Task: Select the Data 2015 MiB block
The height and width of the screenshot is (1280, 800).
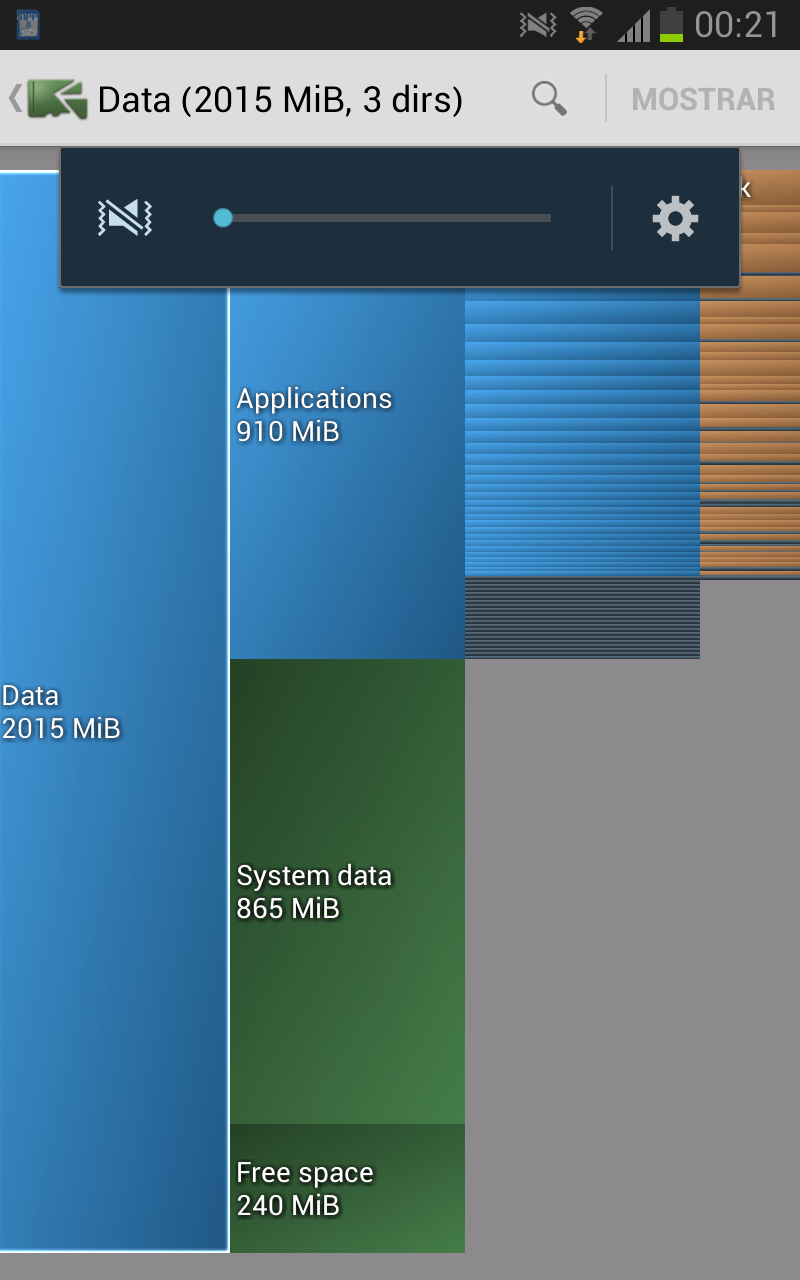Action: coord(114,711)
